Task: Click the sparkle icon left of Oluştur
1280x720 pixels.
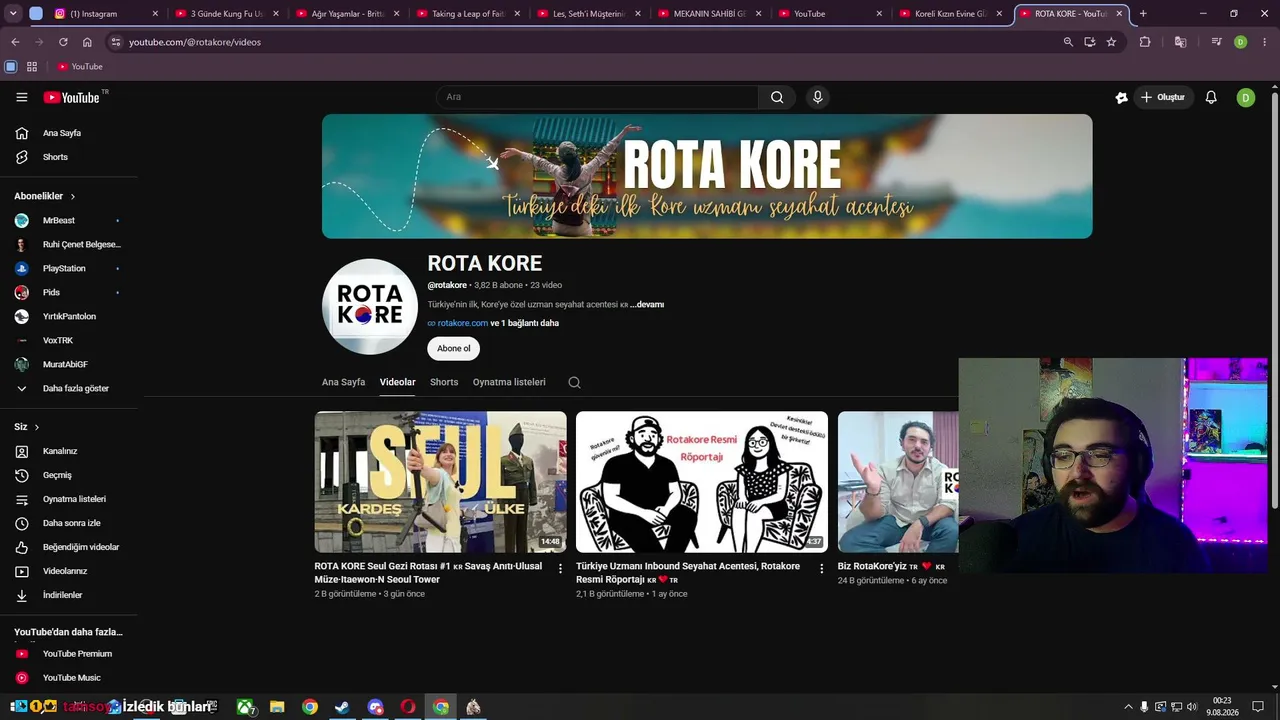Action: (x=1122, y=97)
